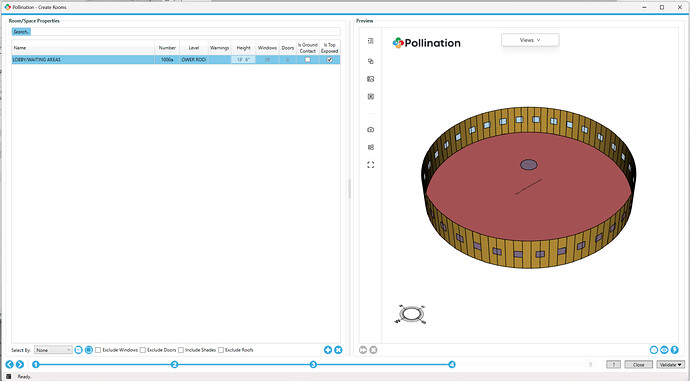Uncheck Is Top Exposed for lobby room
Image resolution: width=690 pixels, height=381 pixels.
[329, 59]
